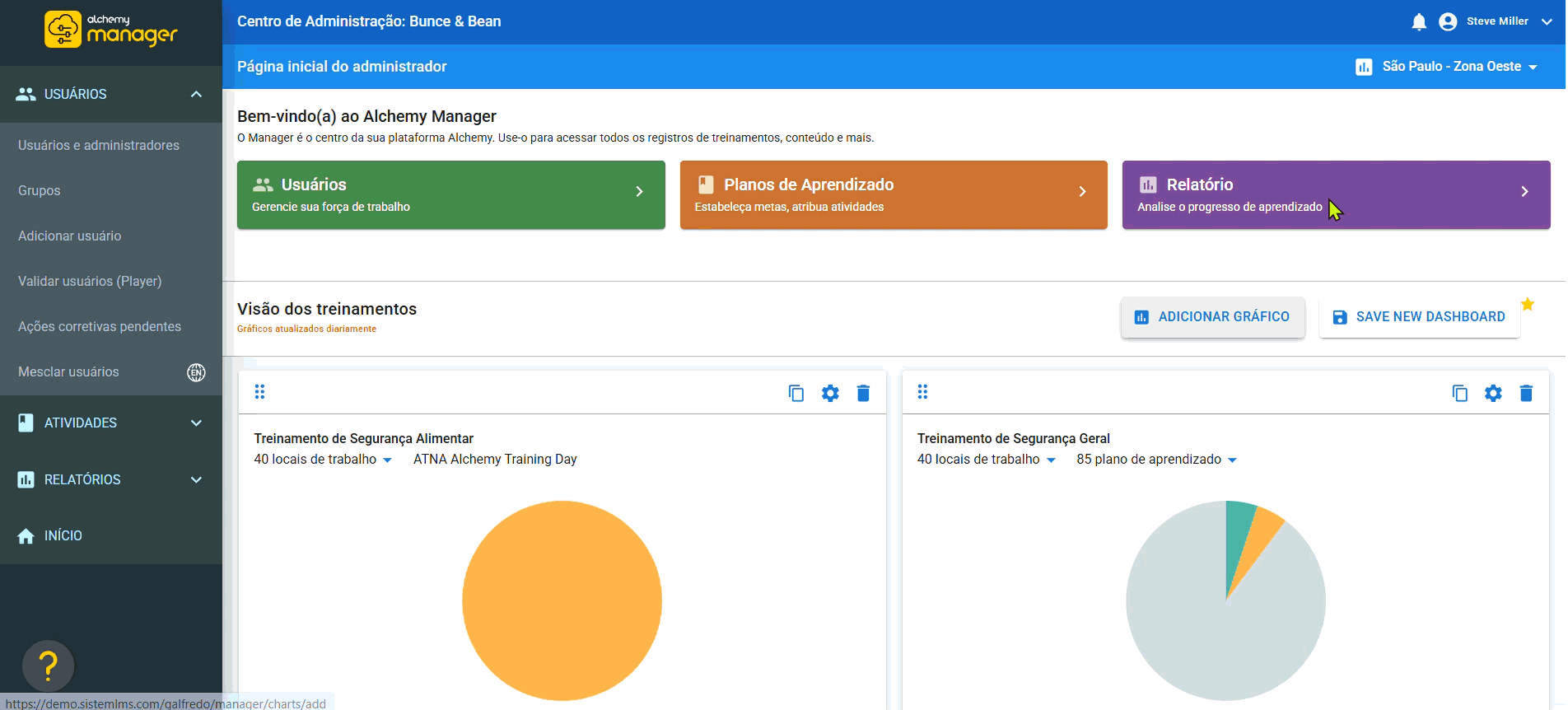The width and height of the screenshot is (1568, 710).
Task: Expand the Steve Miller user menu
Action: [x=1547, y=21]
